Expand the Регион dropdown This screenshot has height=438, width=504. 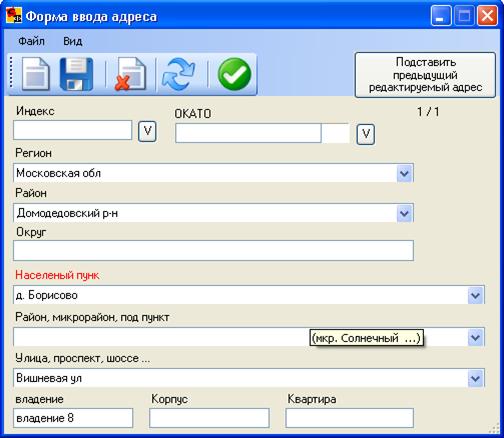404,173
